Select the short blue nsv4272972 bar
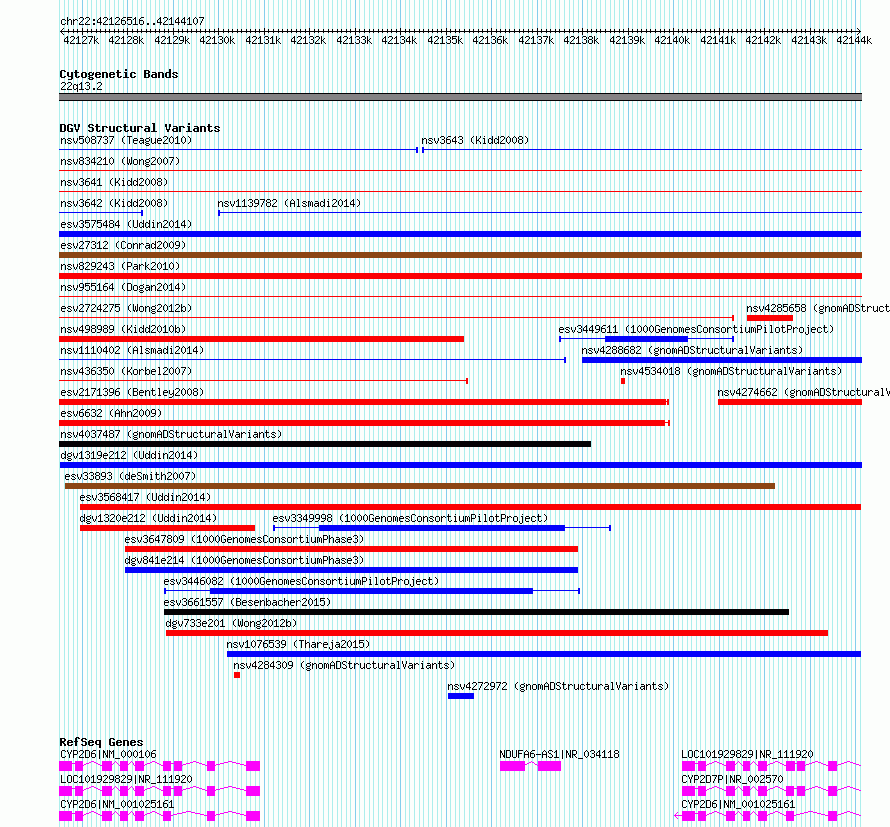The height and width of the screenshot is (827, 890). [461, 696]
